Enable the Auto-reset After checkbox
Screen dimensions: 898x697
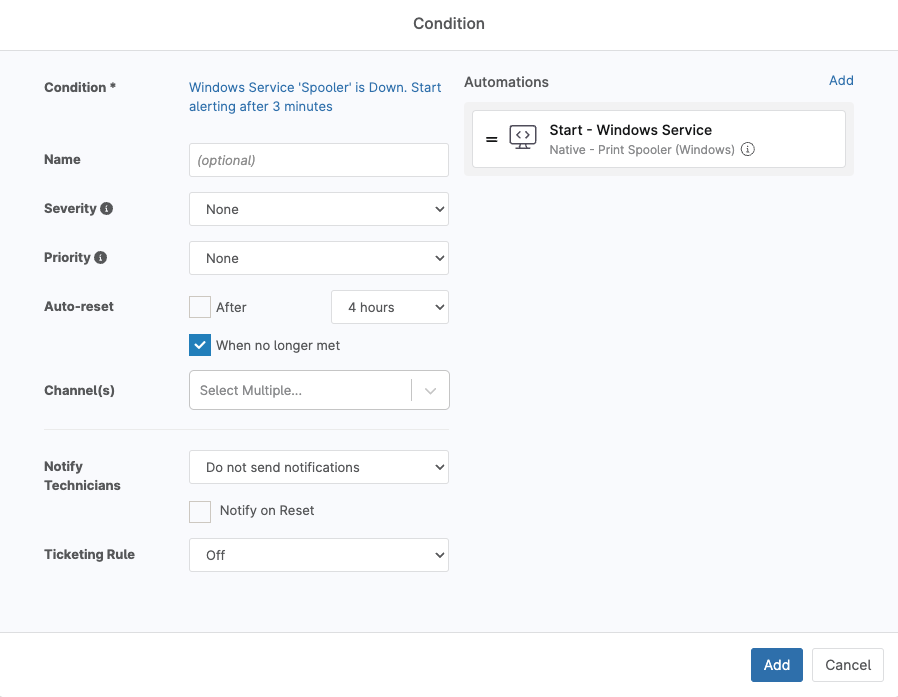click(x=200, y=307)
